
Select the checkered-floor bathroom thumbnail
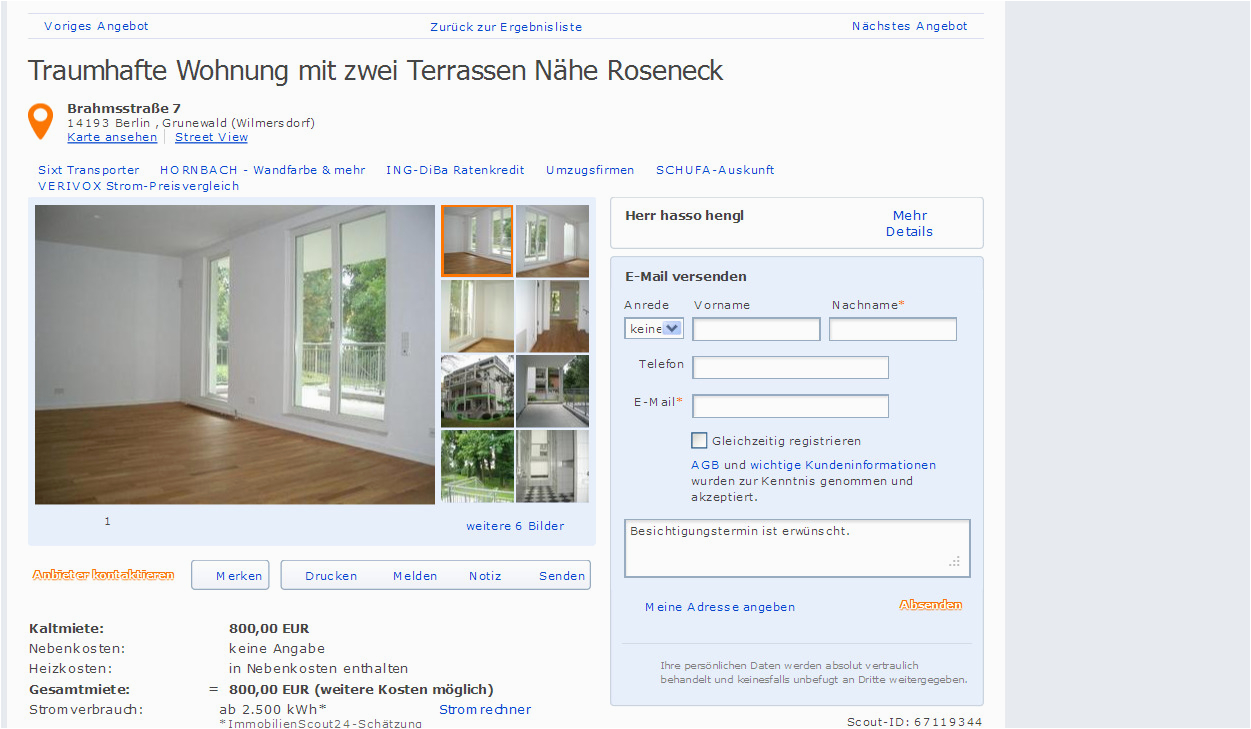(552, 466)
